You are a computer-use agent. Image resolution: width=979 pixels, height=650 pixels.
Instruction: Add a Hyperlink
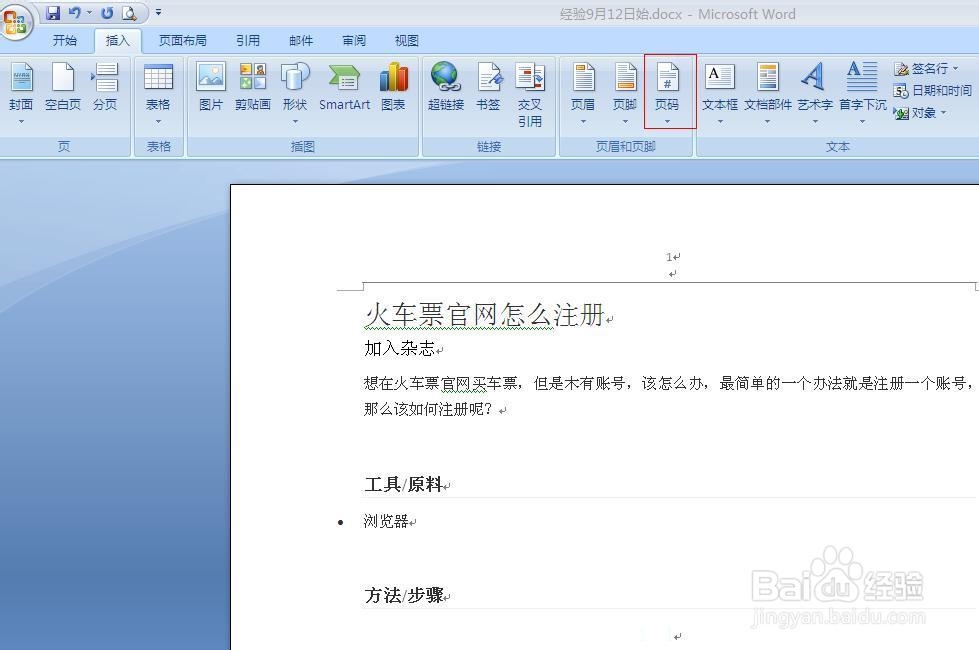point(445,90)
